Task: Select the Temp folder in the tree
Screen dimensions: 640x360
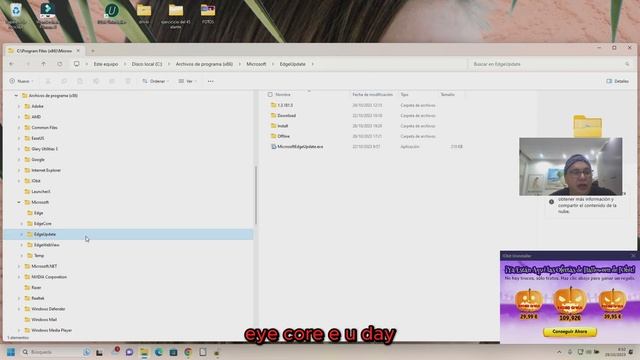Action: [39, 256]
